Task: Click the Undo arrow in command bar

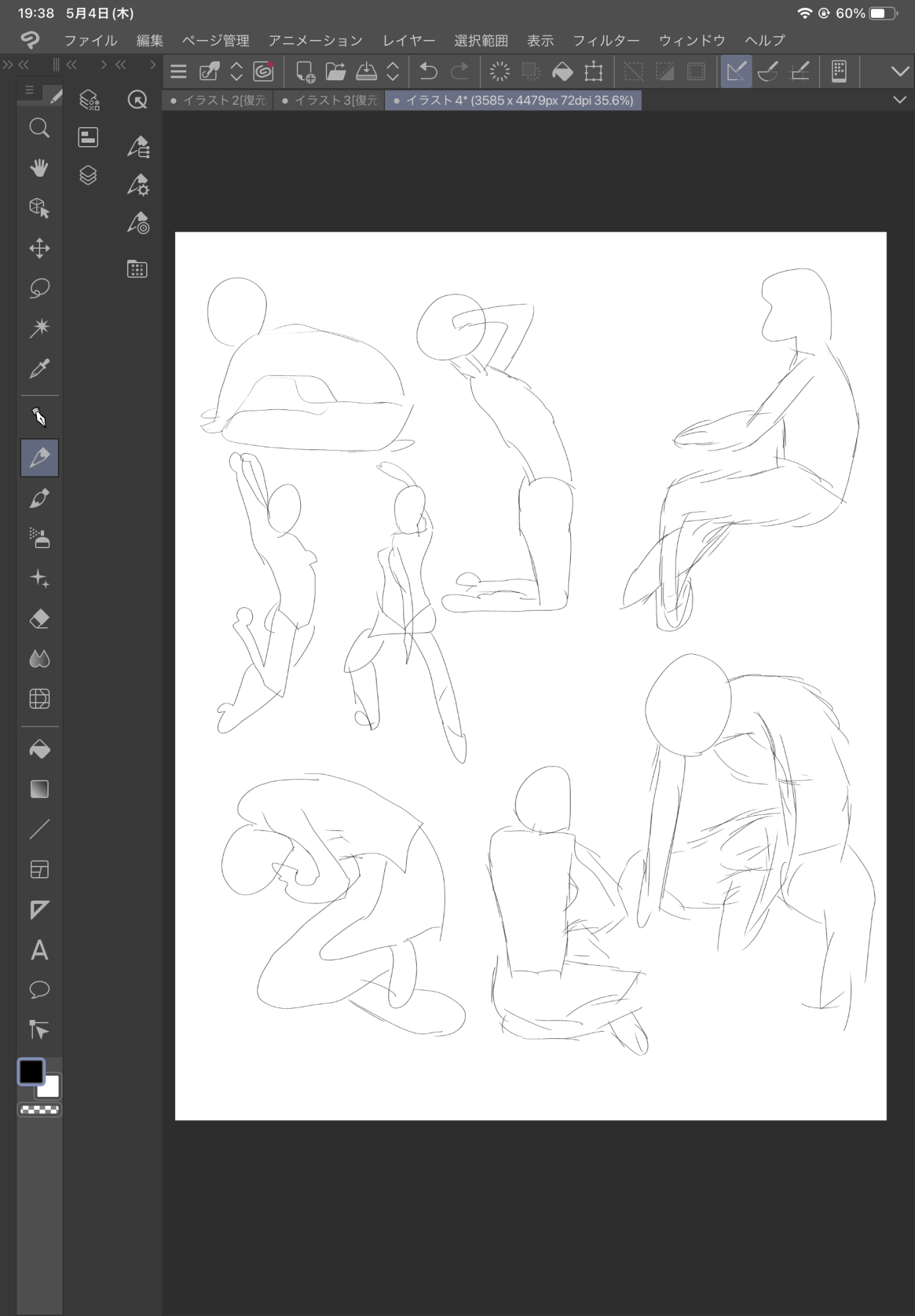Action: click(x=429, y=71)
